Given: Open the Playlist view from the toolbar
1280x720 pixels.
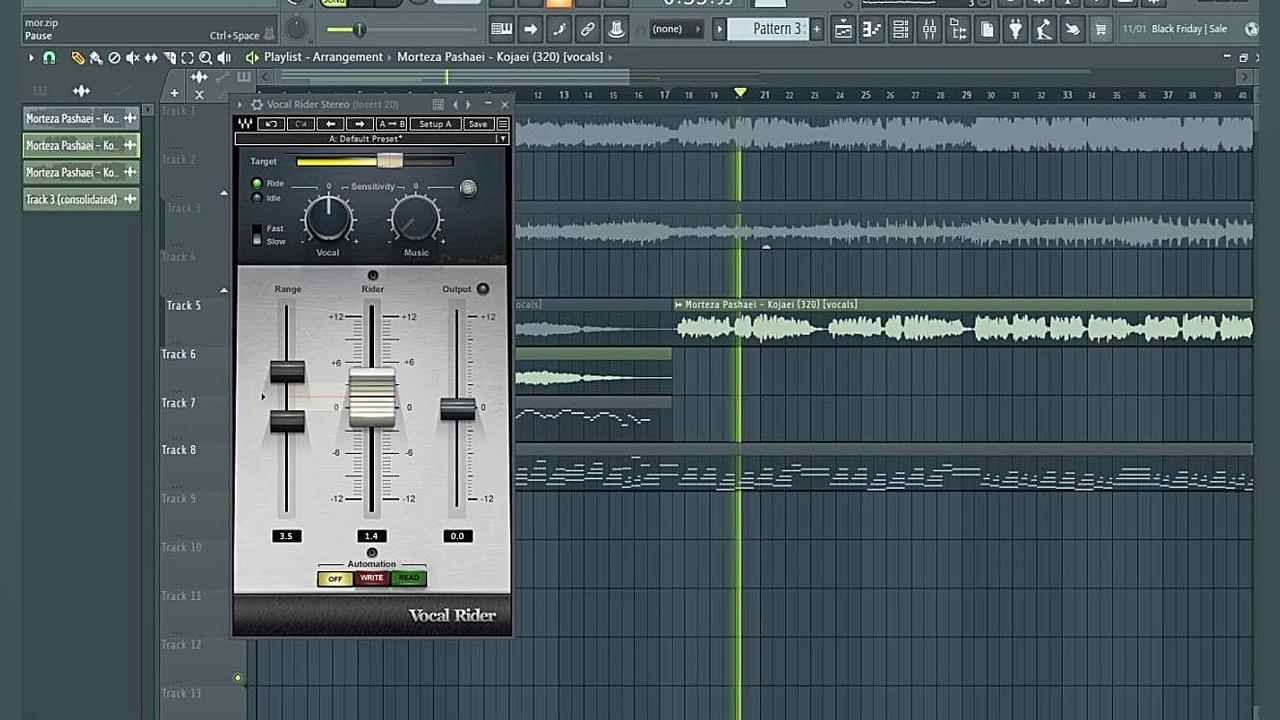Looking at the screenshot, I should [843, 29].
